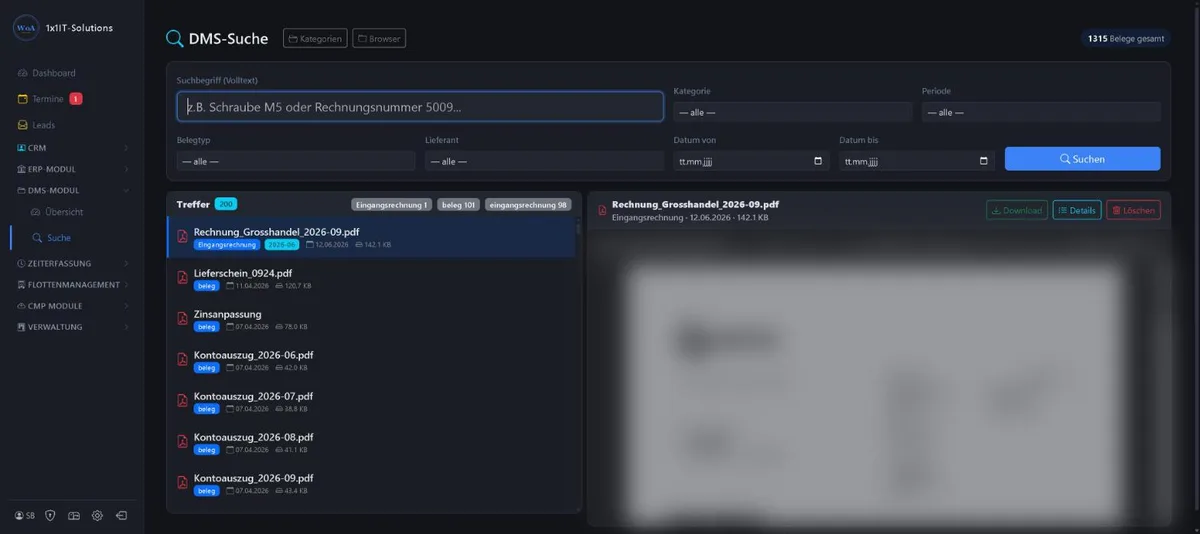Viewport: 1200px width, 534px height.
Task: Open the Kategorien button
Action: pos(315,39)
